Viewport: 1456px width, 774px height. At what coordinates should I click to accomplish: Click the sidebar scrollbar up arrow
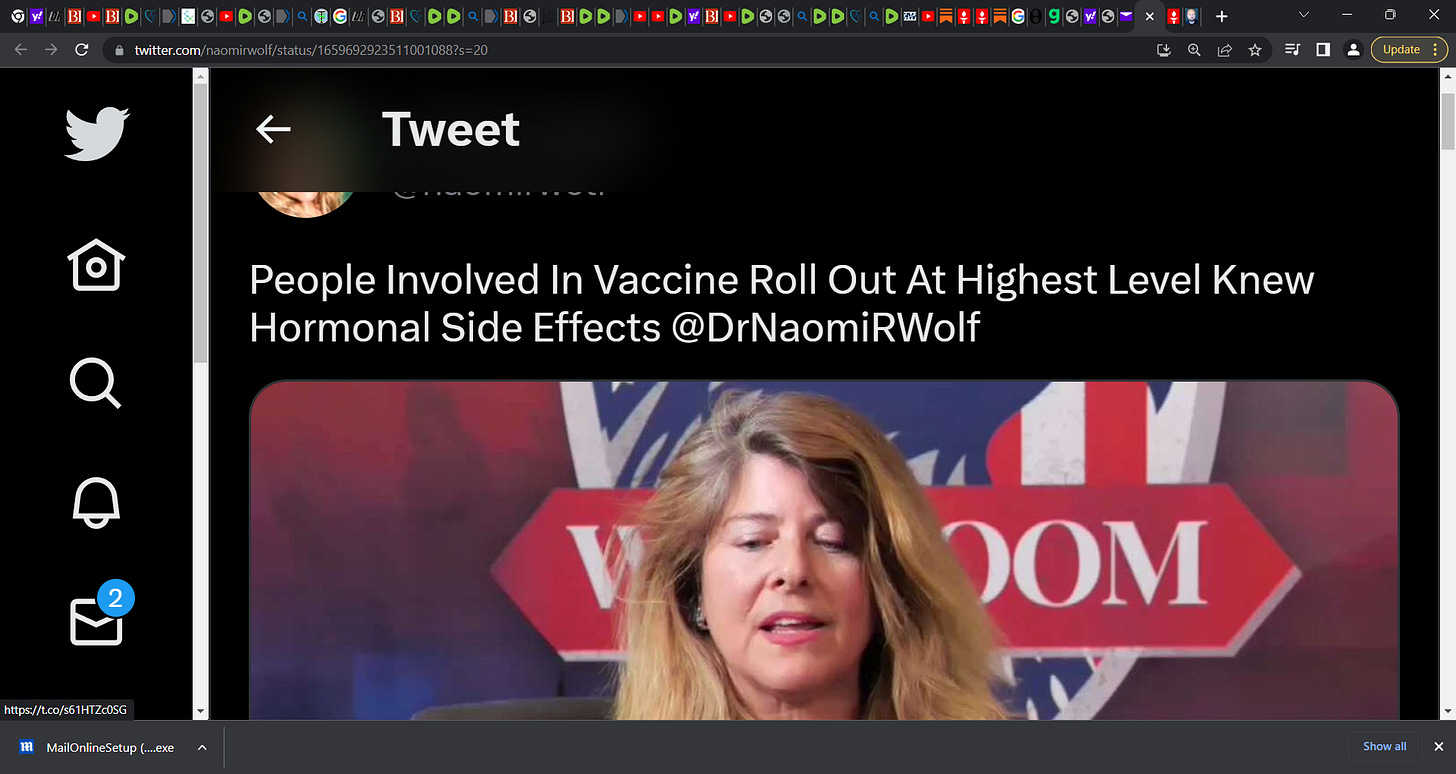200,76
